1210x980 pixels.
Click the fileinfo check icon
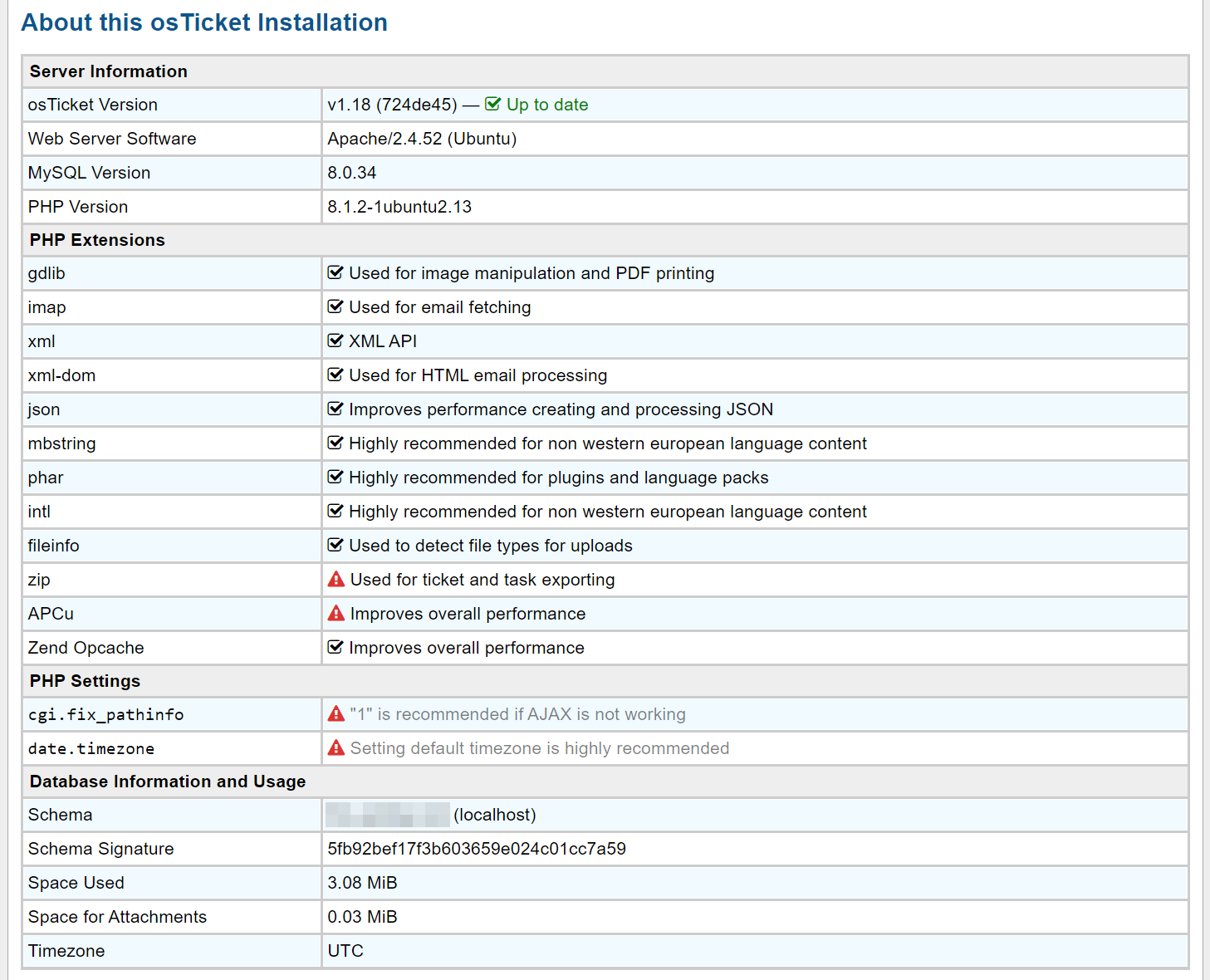coord(336,545)
